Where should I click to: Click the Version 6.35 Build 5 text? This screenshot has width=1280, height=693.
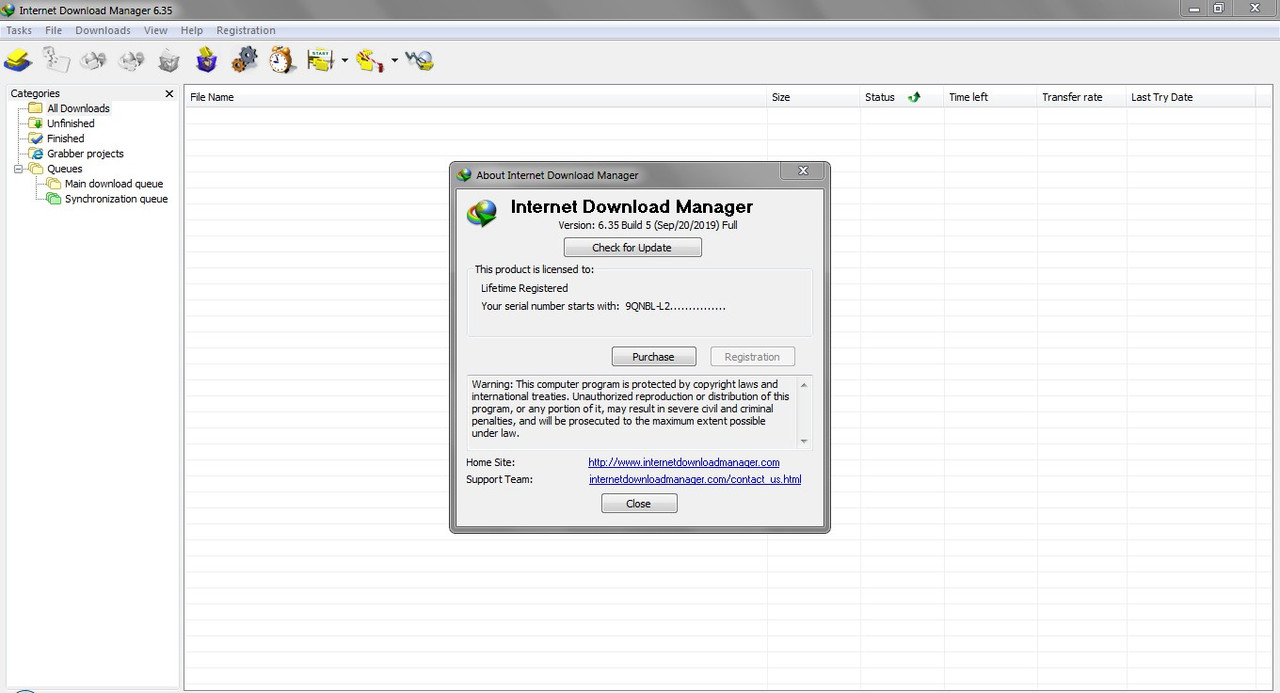(x=648, y=225)
